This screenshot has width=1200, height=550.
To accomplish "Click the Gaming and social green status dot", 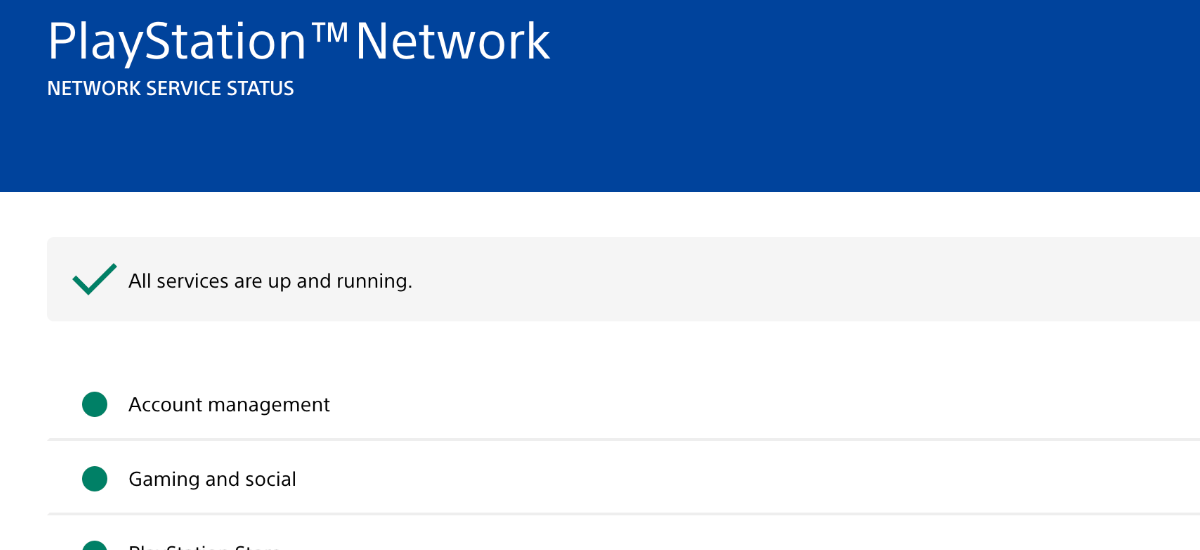I will tap(94, 480).
